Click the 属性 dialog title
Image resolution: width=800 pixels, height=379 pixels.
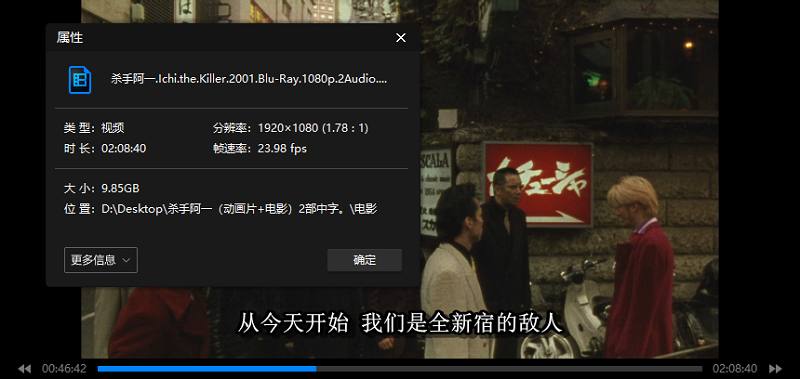click(70, 38)
